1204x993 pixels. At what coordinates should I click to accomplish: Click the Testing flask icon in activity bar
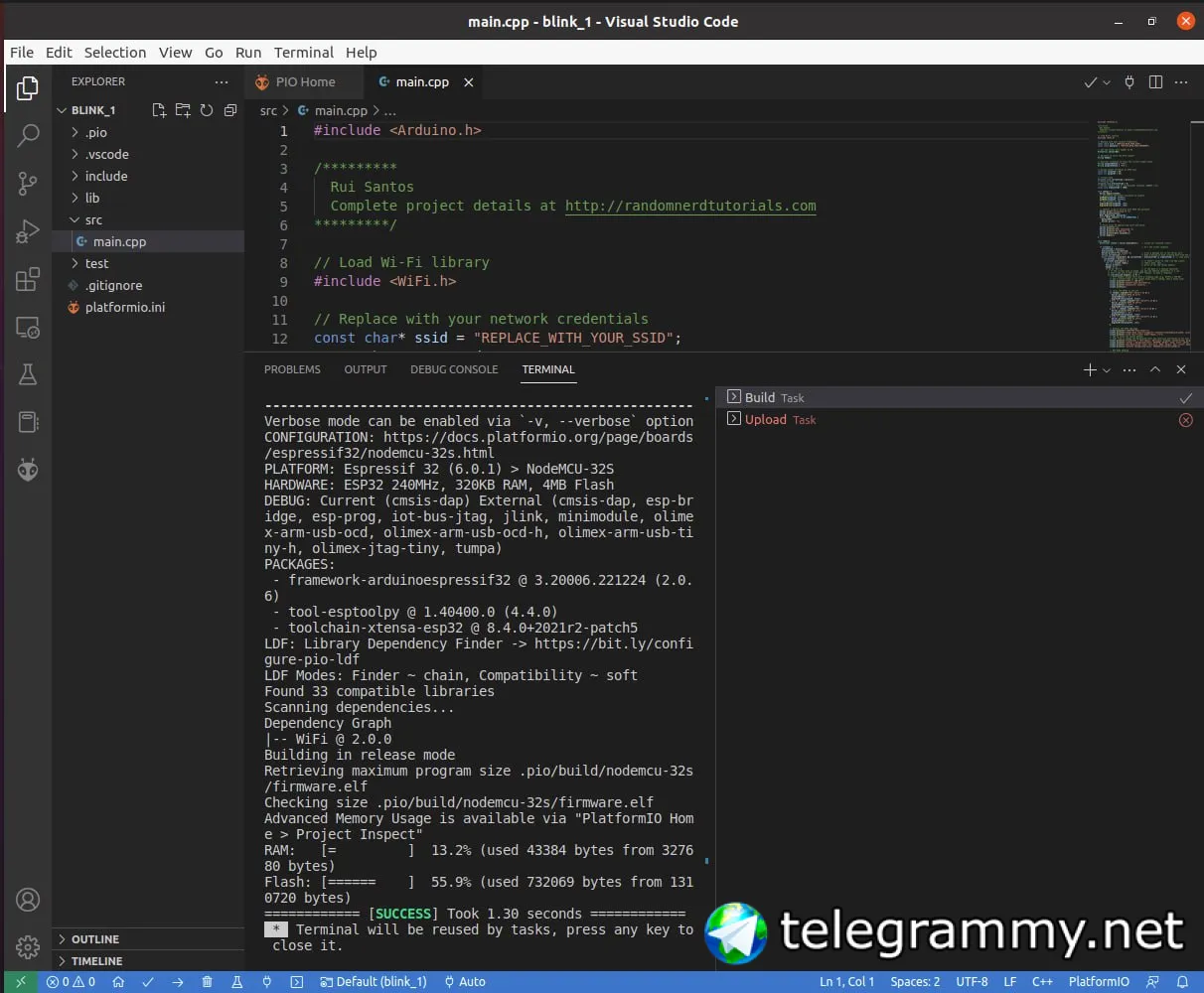[x=28, y=374]
